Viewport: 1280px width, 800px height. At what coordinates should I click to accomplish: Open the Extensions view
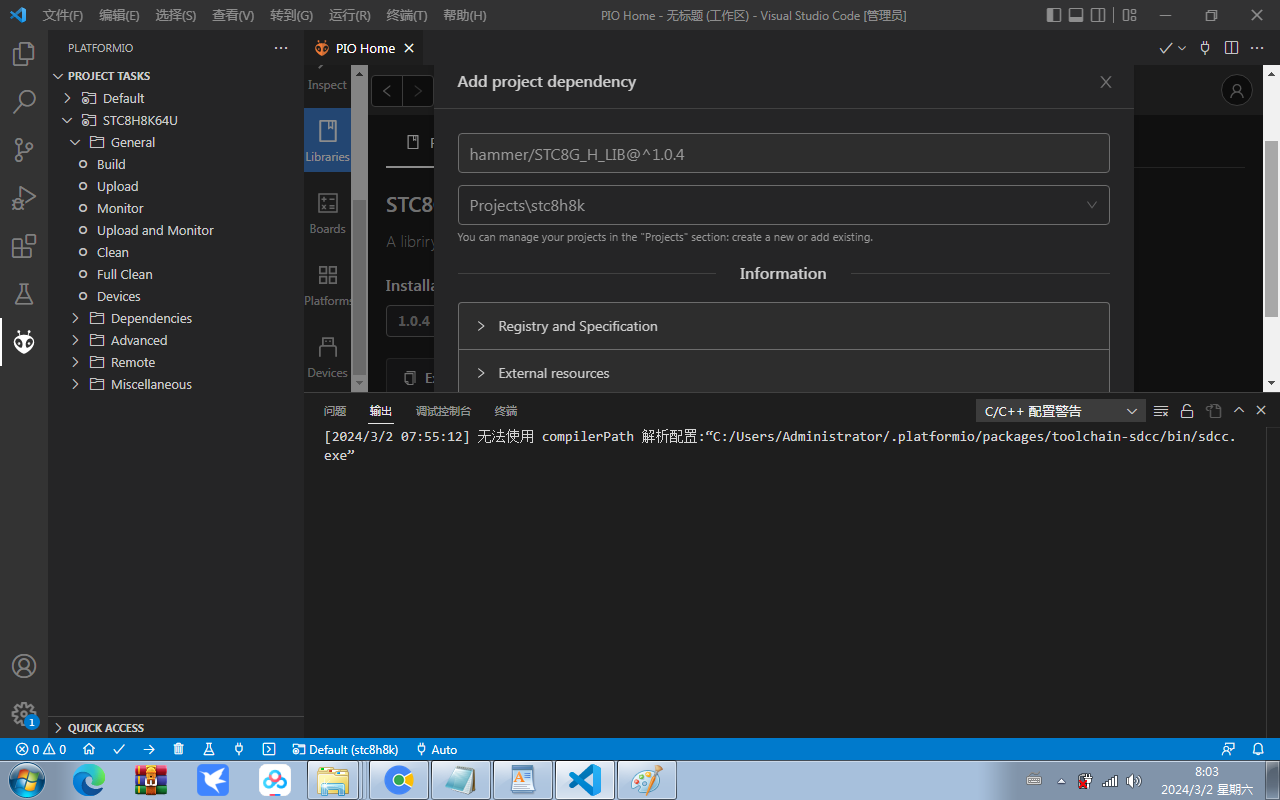(24, 246)
